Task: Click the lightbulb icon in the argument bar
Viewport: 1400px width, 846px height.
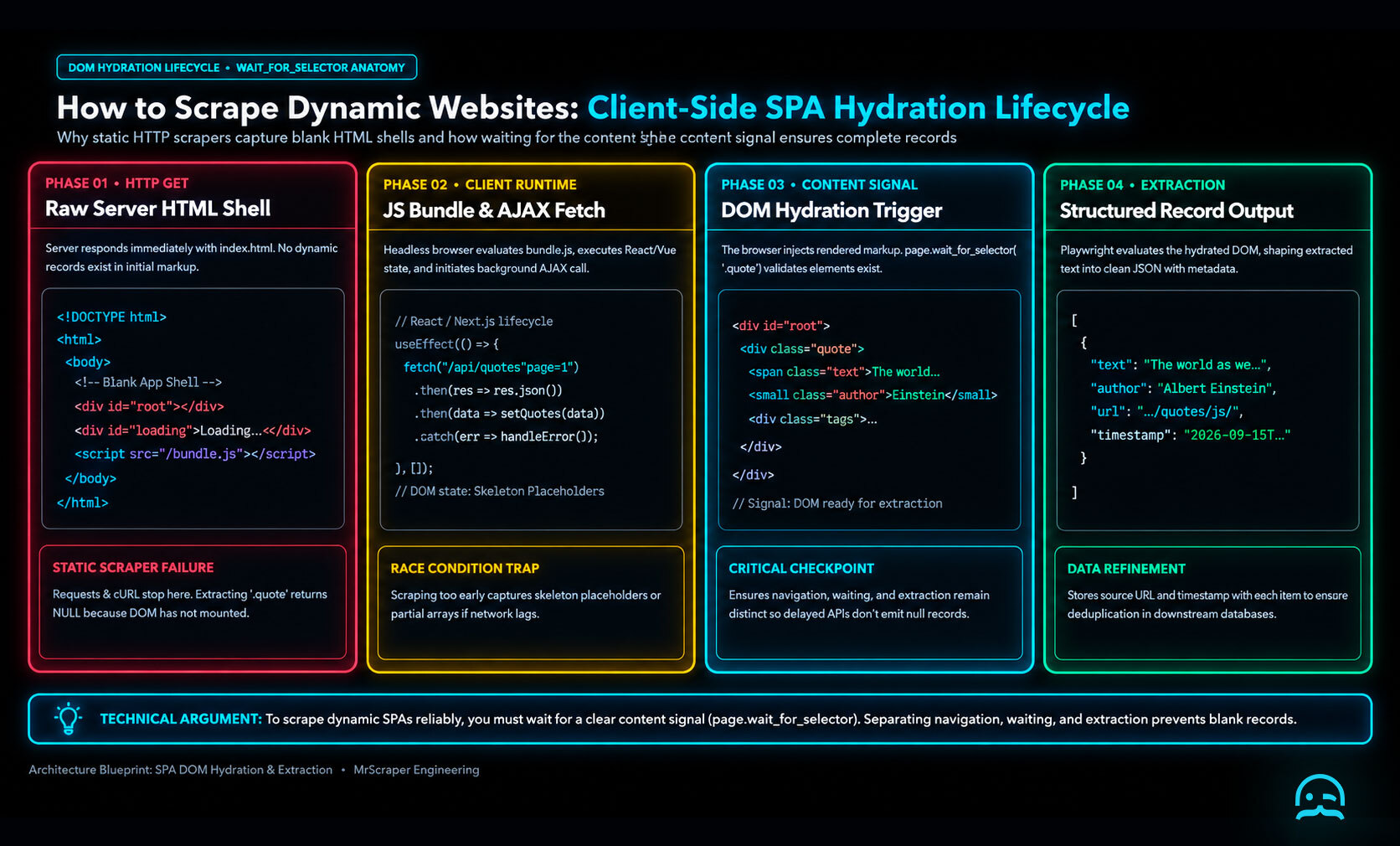Action: point(69,719)
